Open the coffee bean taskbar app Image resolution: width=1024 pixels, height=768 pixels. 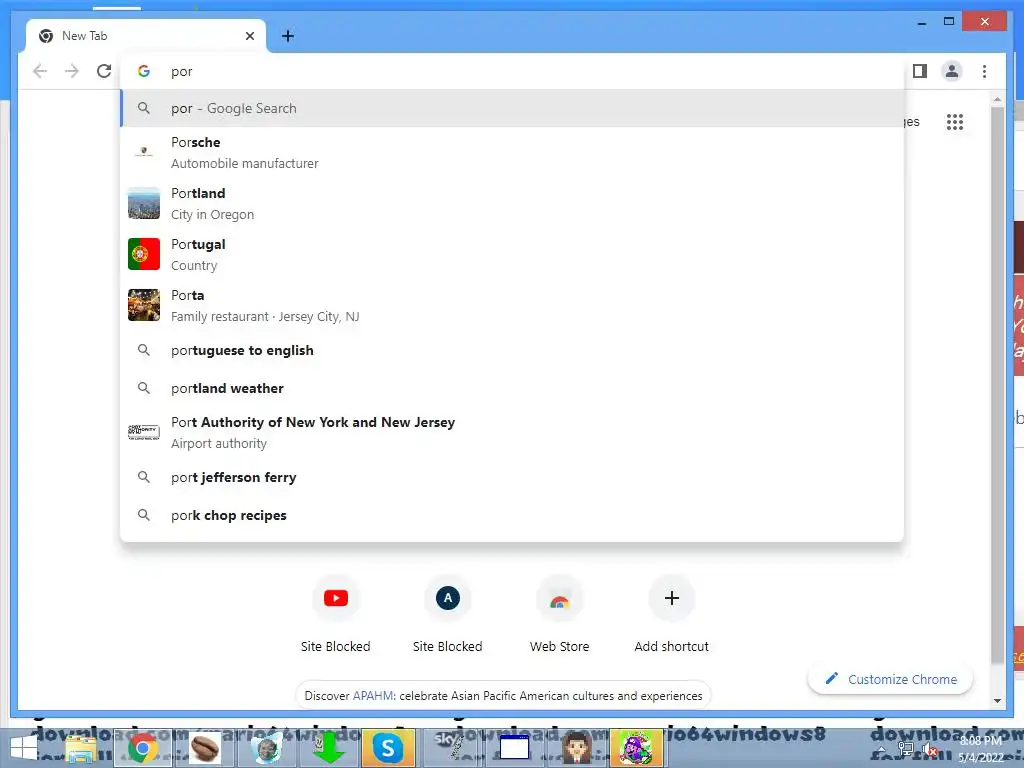pos(204,749)
